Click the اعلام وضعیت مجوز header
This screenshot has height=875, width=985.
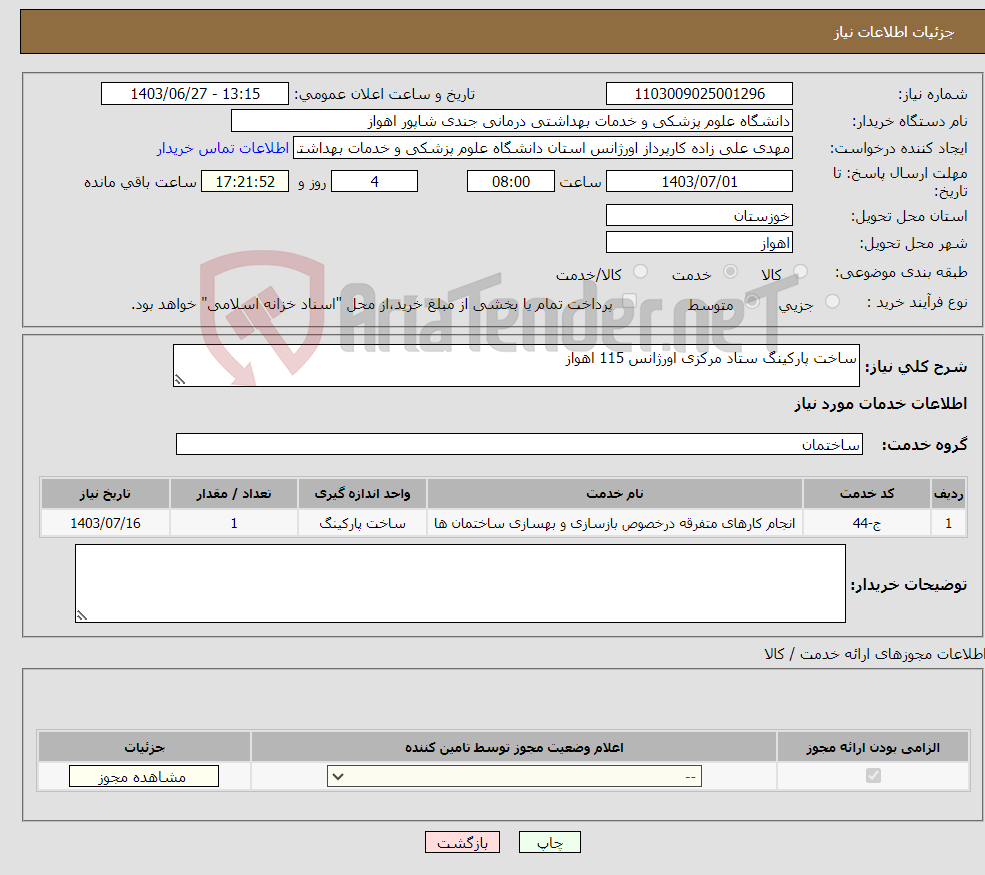click(x=514, y=747)
